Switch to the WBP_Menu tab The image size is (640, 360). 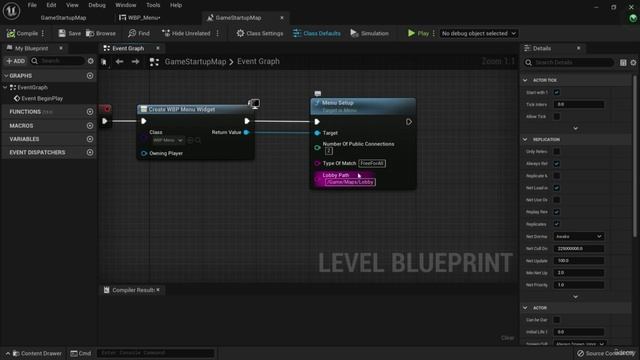pyautogui.click(x=140, y=18)
